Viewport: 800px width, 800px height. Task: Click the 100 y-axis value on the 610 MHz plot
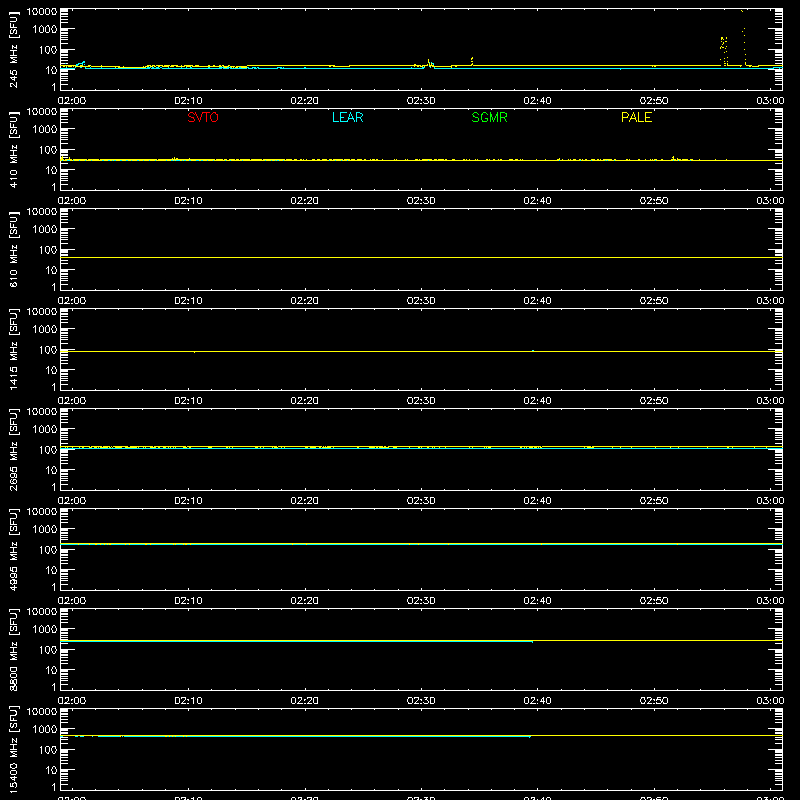tap(47, 249)
